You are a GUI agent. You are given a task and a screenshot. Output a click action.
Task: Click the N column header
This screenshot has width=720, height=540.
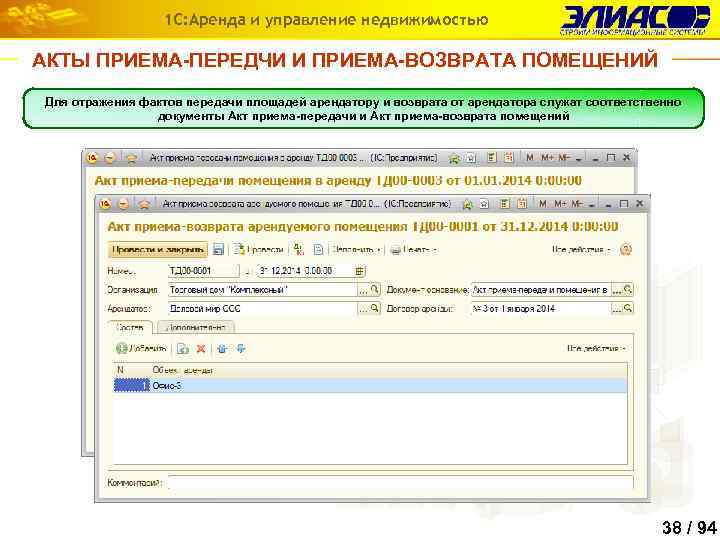tap(132, 370)
